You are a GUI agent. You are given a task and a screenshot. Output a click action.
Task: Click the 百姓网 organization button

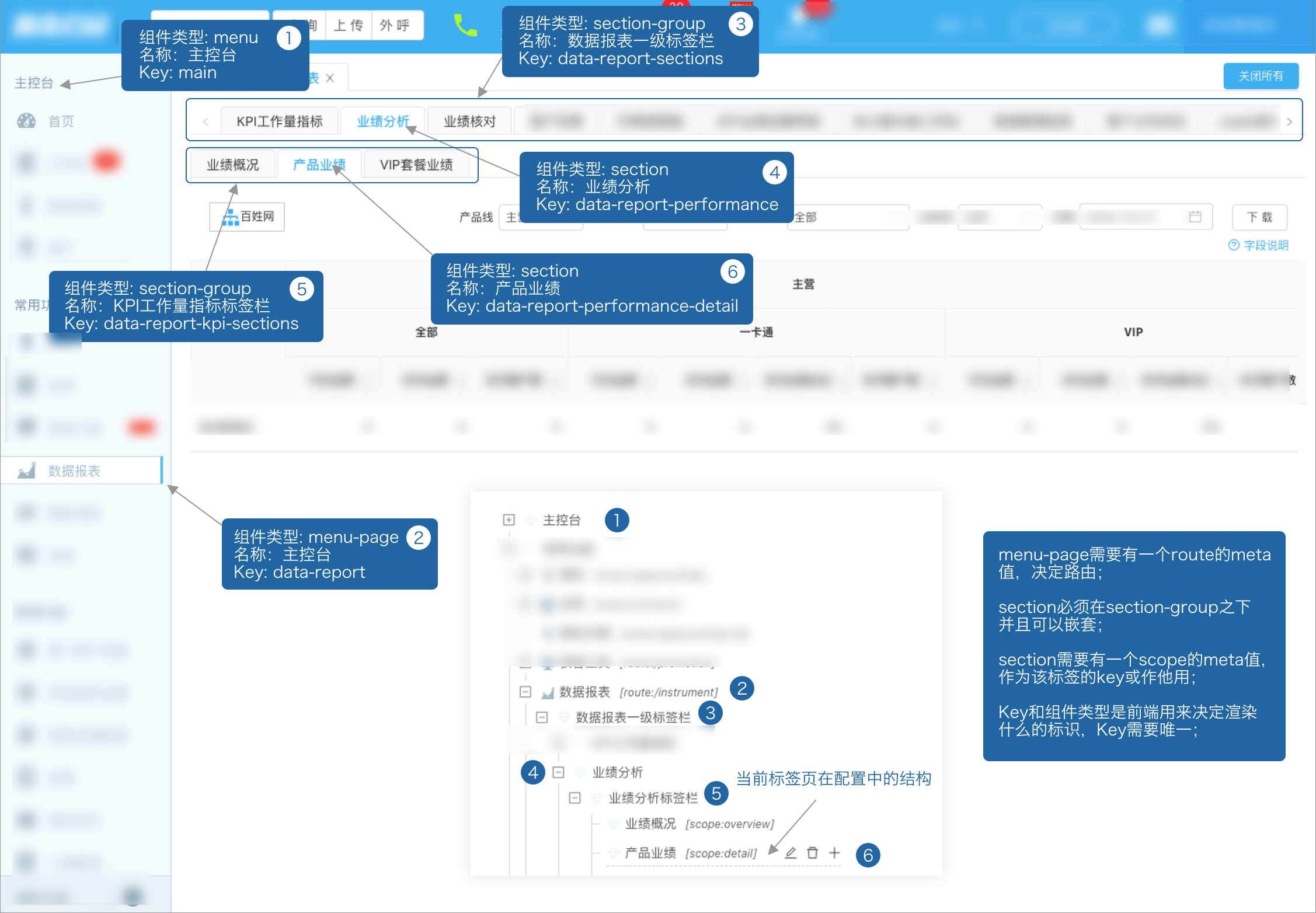click(247, 217)
